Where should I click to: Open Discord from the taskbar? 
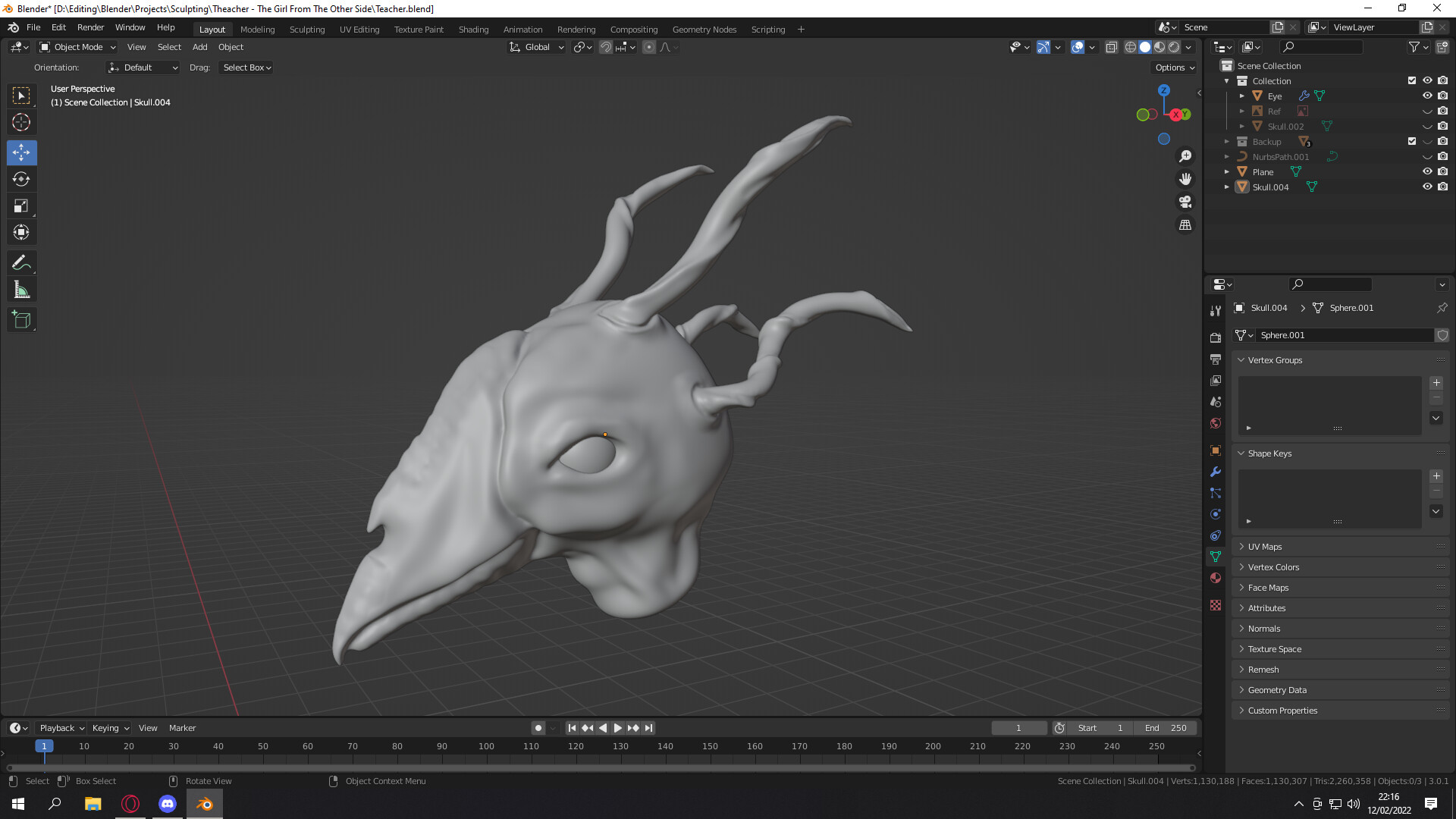(167, 803)
